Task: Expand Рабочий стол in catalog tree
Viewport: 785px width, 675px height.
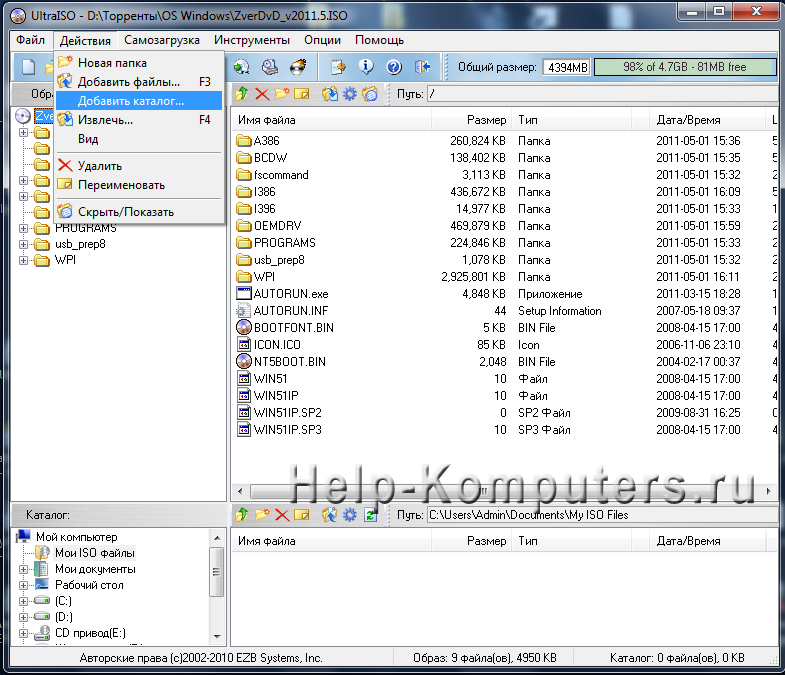Action: 23,585
